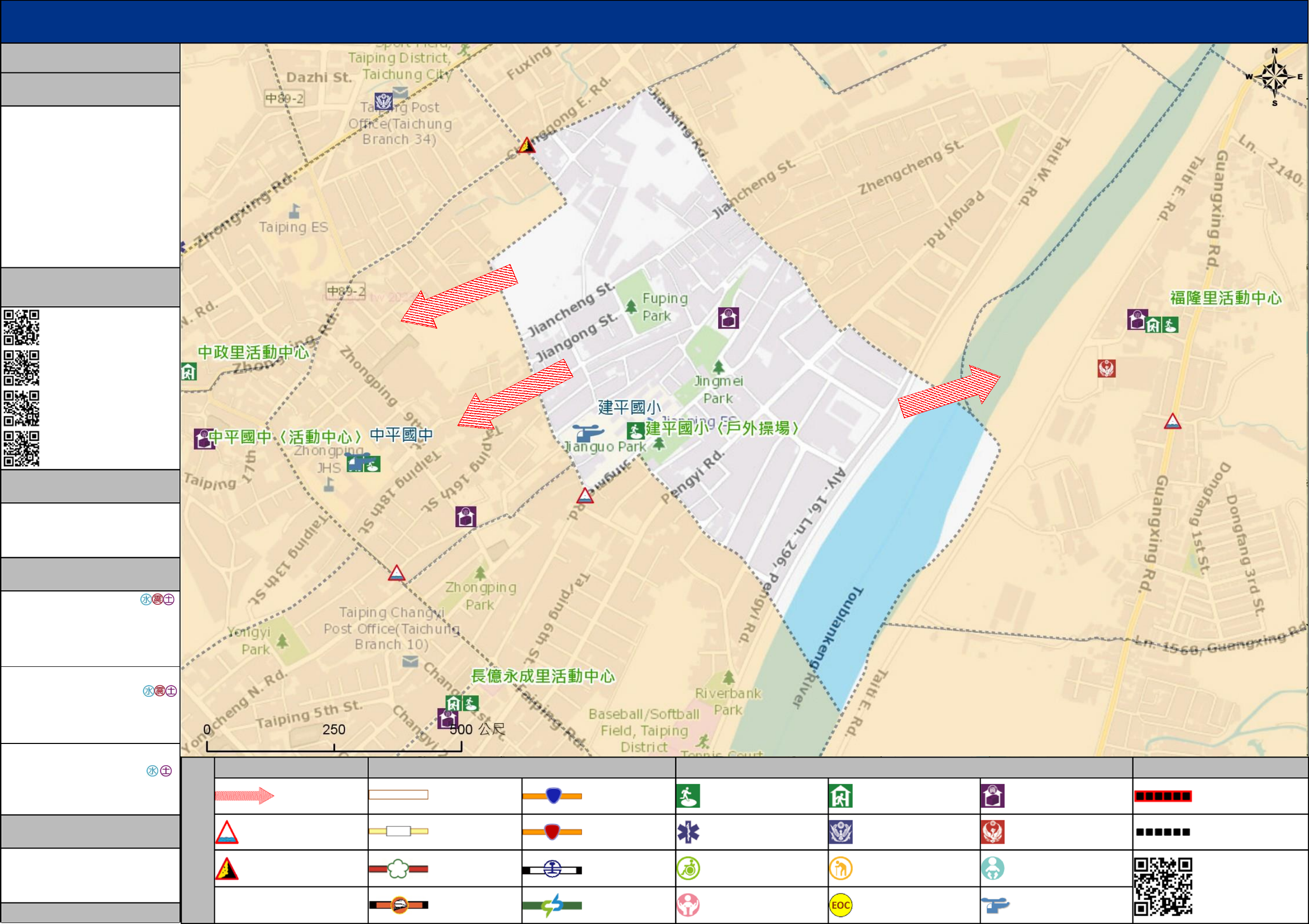
Task: Click the red fire department legend icon
Action: tap(992, 832)
